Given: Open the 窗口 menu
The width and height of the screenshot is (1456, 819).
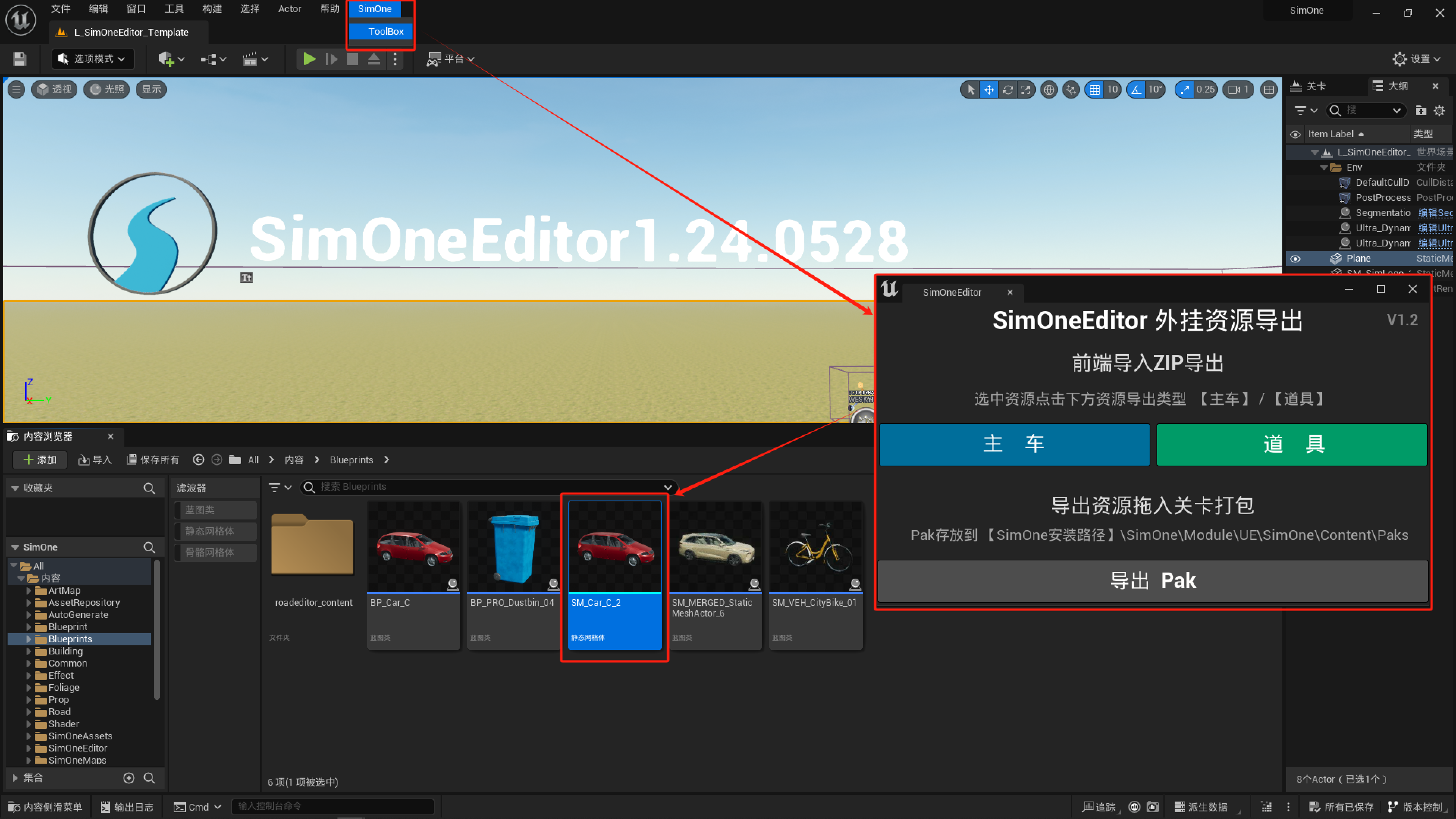Looking at the screenshot, I should coord(136,9).
